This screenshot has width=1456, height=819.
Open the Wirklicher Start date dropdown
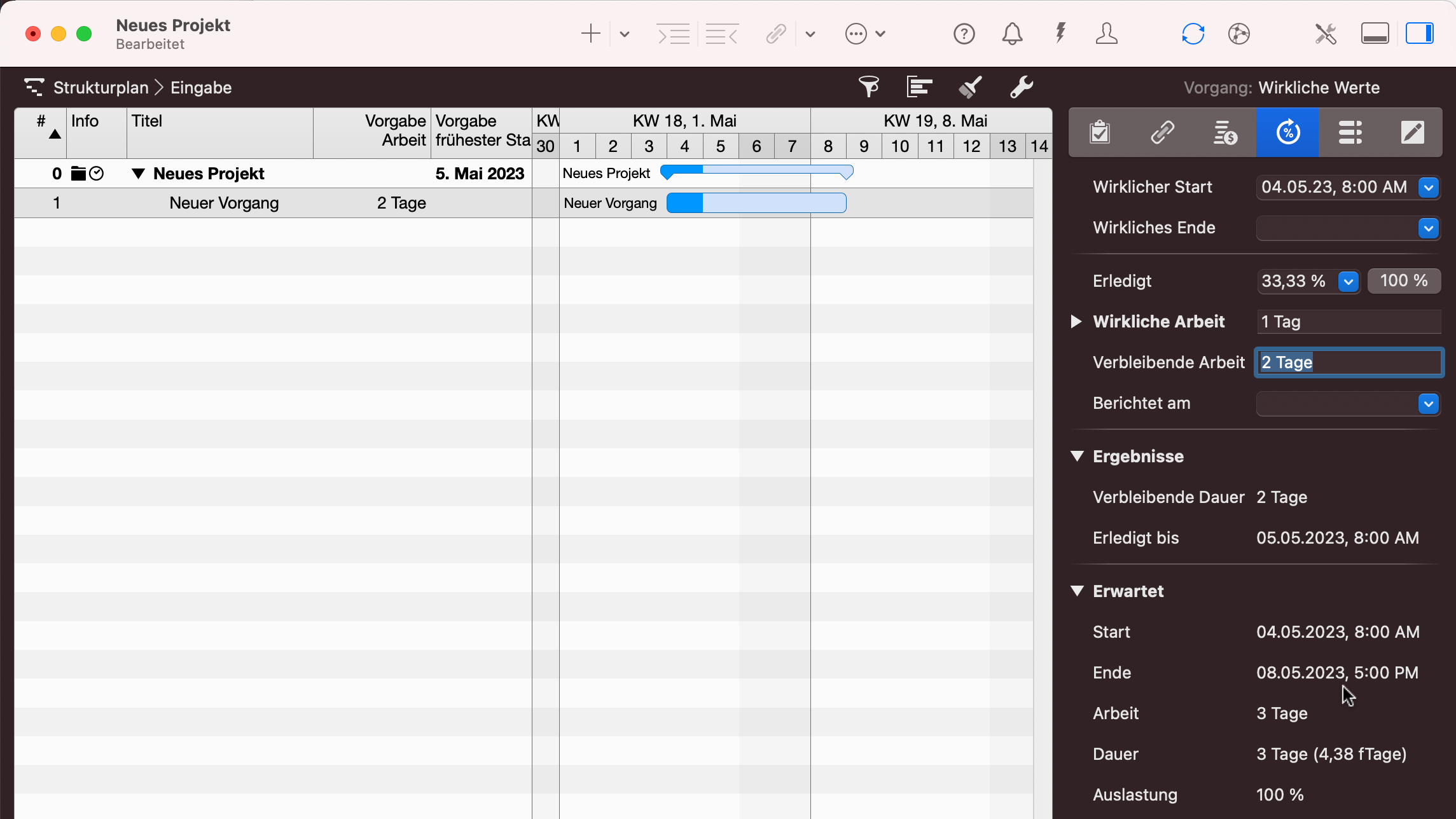(1429, 188)
